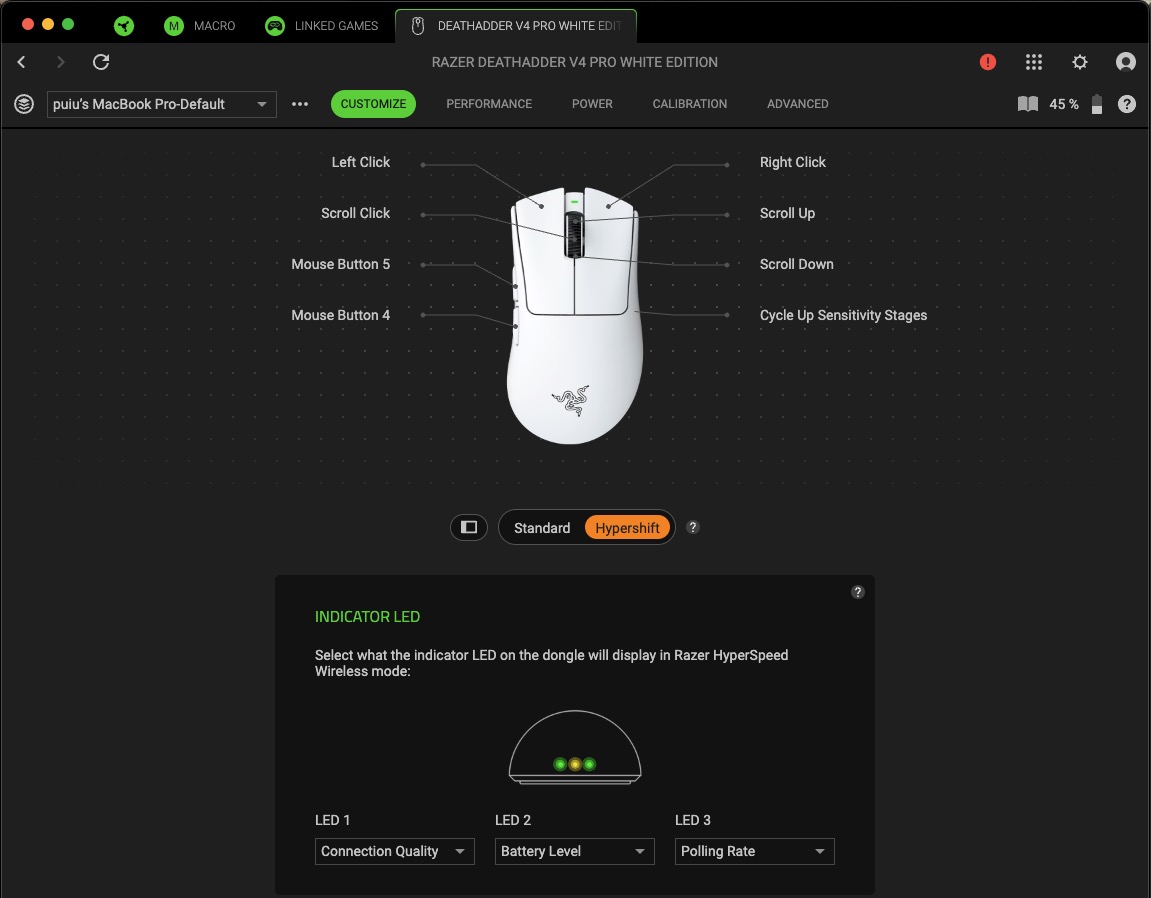Open the MACRO tab
The width and height of the screenshot is (1151, 898).
(201, 26)
